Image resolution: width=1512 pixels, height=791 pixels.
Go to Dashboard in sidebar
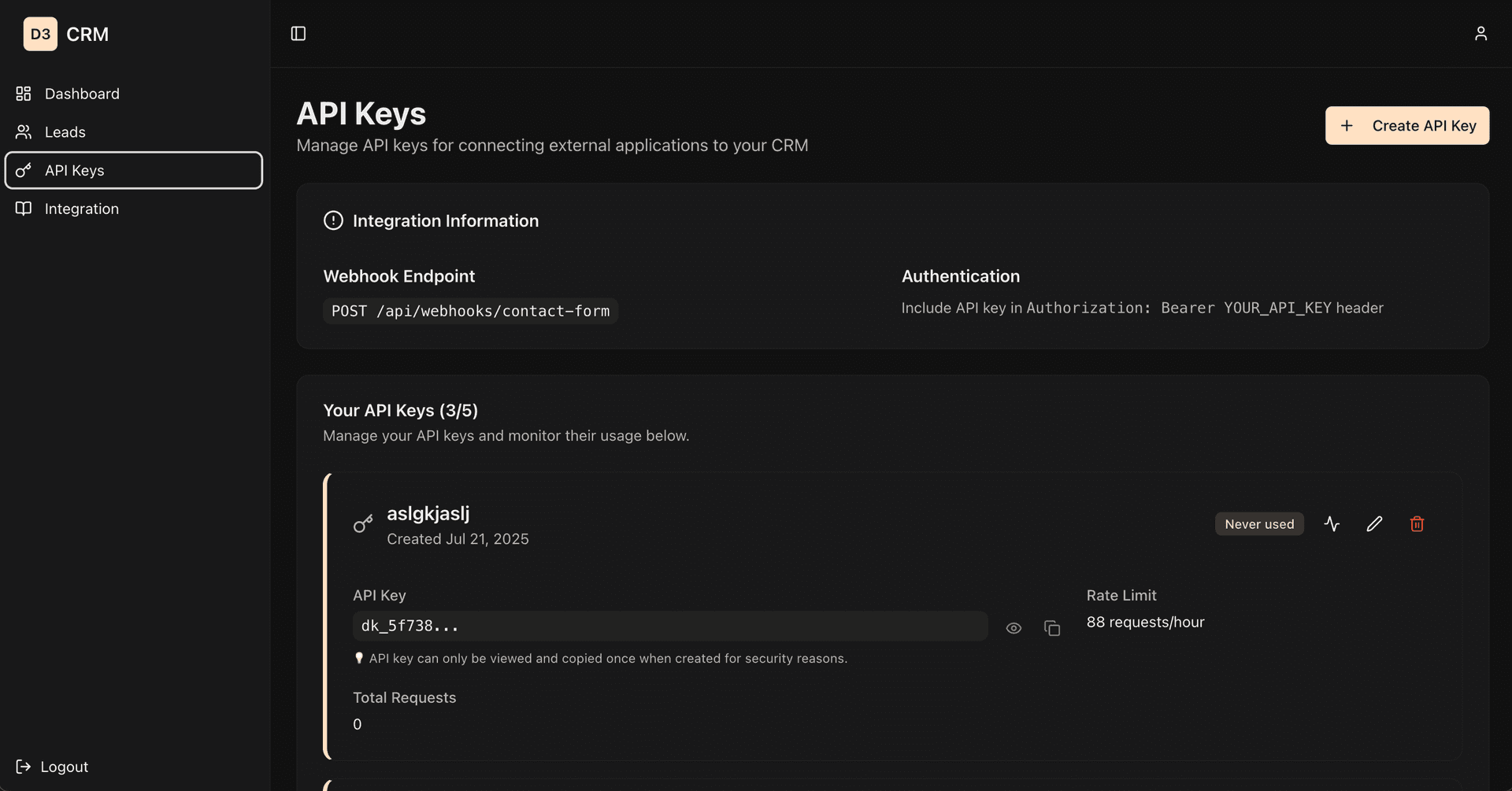pyautogui.click(x=82, y=94)
